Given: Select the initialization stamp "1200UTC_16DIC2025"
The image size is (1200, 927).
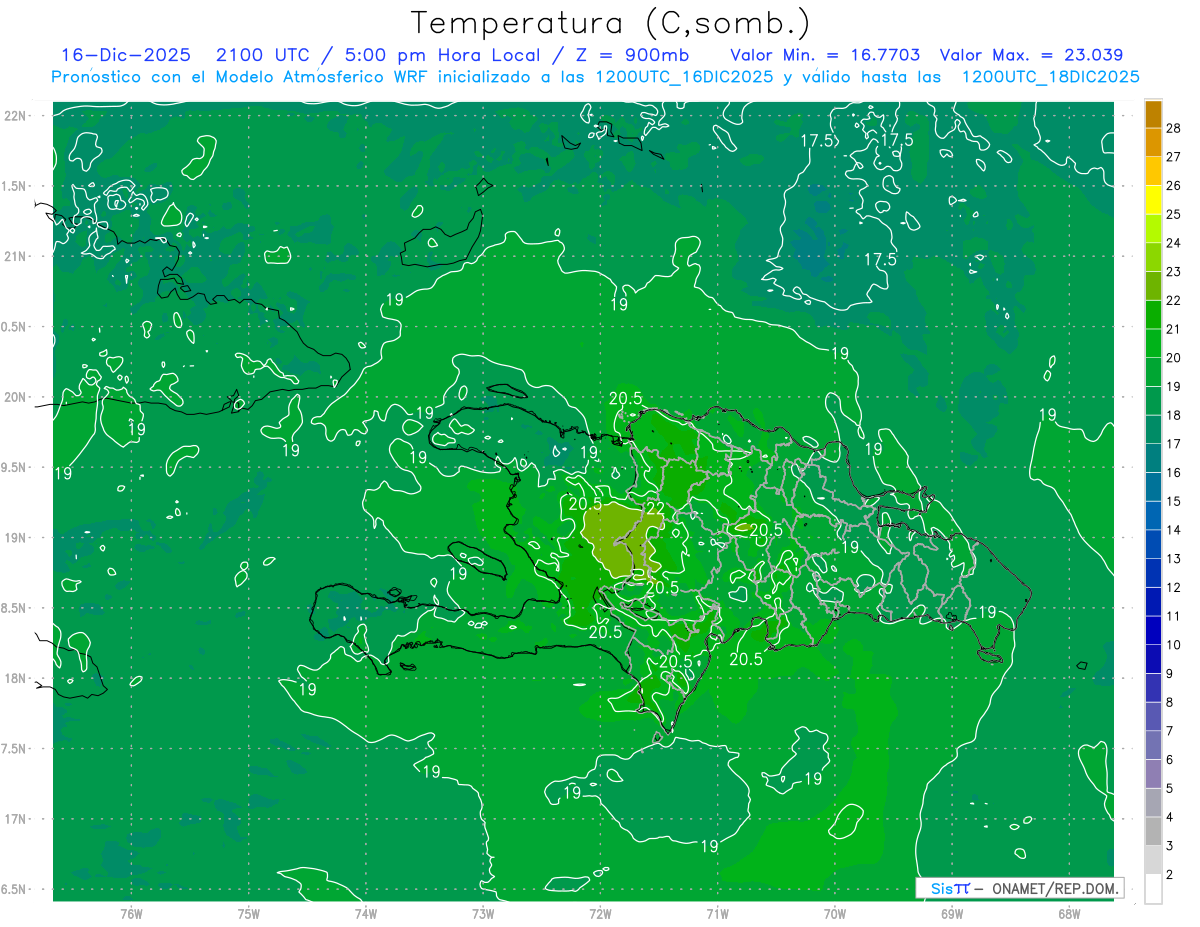Looking at the screenshot, I should click(683, 77).
